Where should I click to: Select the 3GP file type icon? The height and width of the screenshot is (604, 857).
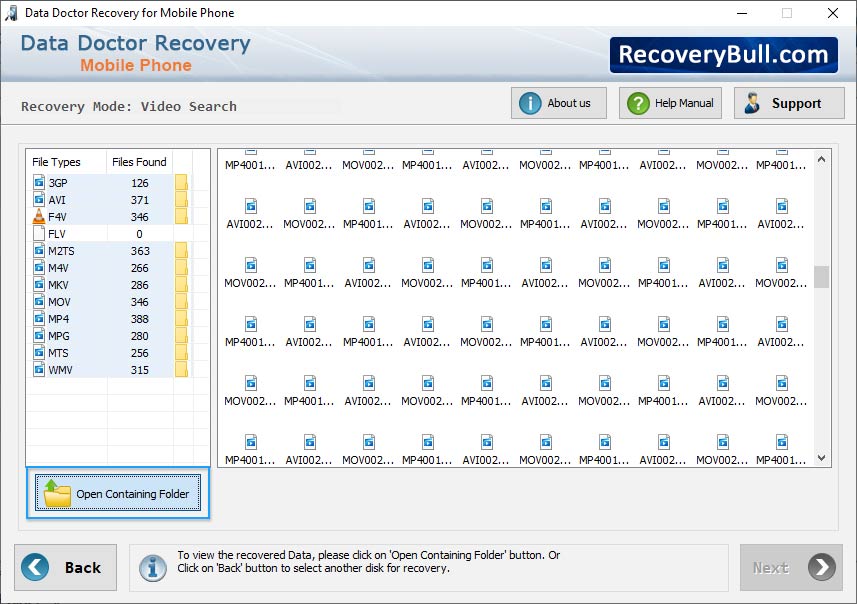[39, 183]
